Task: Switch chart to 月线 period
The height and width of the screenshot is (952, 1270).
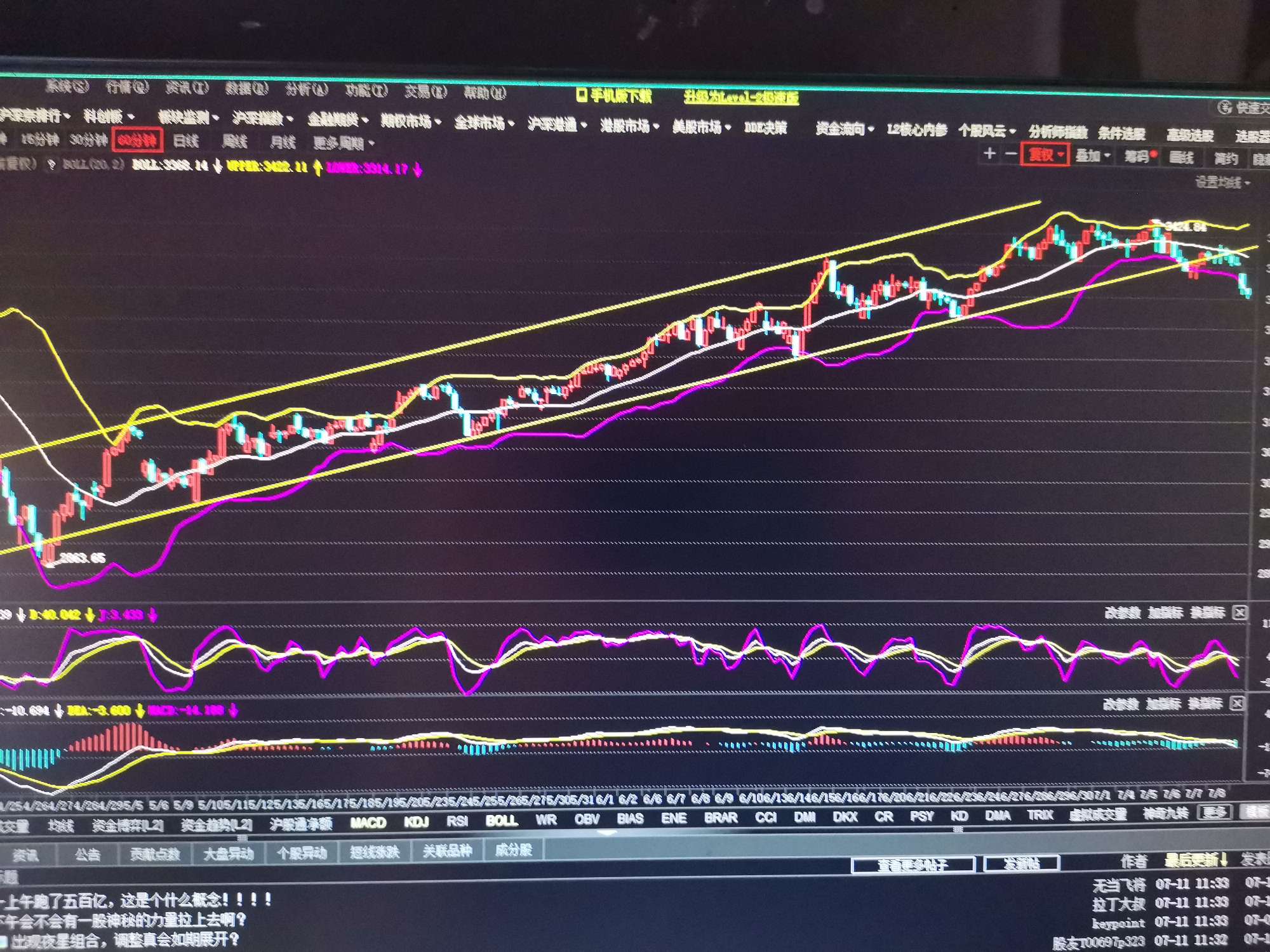Action: click(x=283, y=142)
